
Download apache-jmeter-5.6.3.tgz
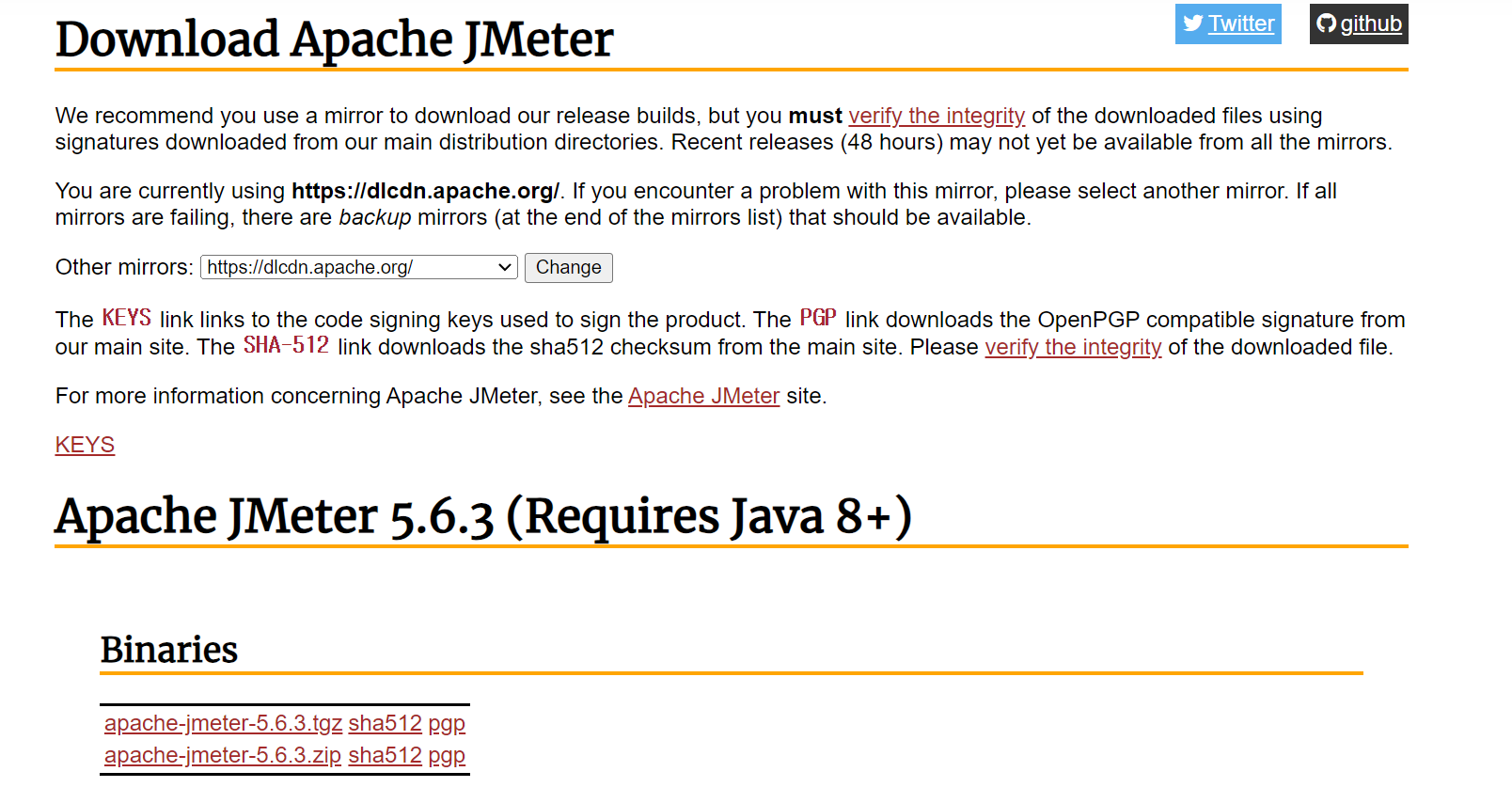[223, 723]
